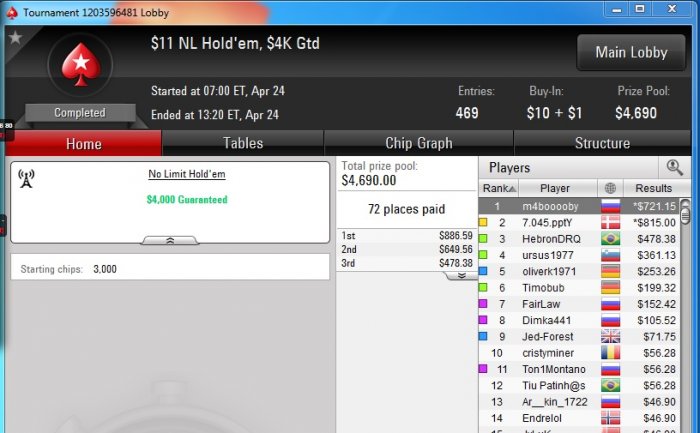Sort by the Results column header
This screenshot has height=433, width=700.
pos(654,188)
